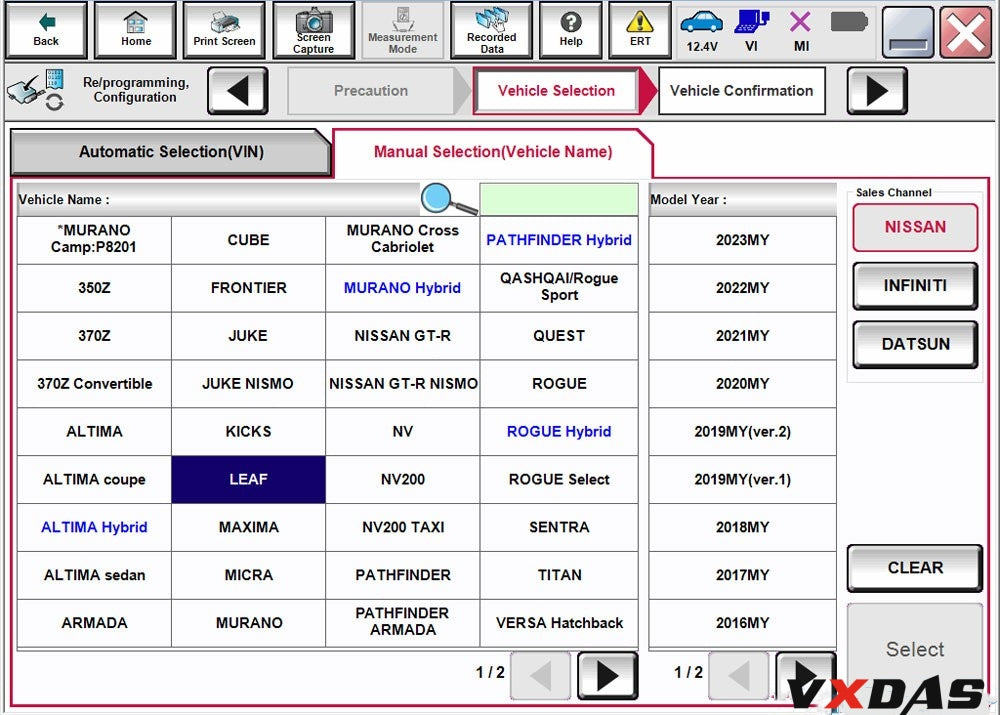1000x715 pixels.
Task: Go to the Home screen
Action: [x=135, y=30]
